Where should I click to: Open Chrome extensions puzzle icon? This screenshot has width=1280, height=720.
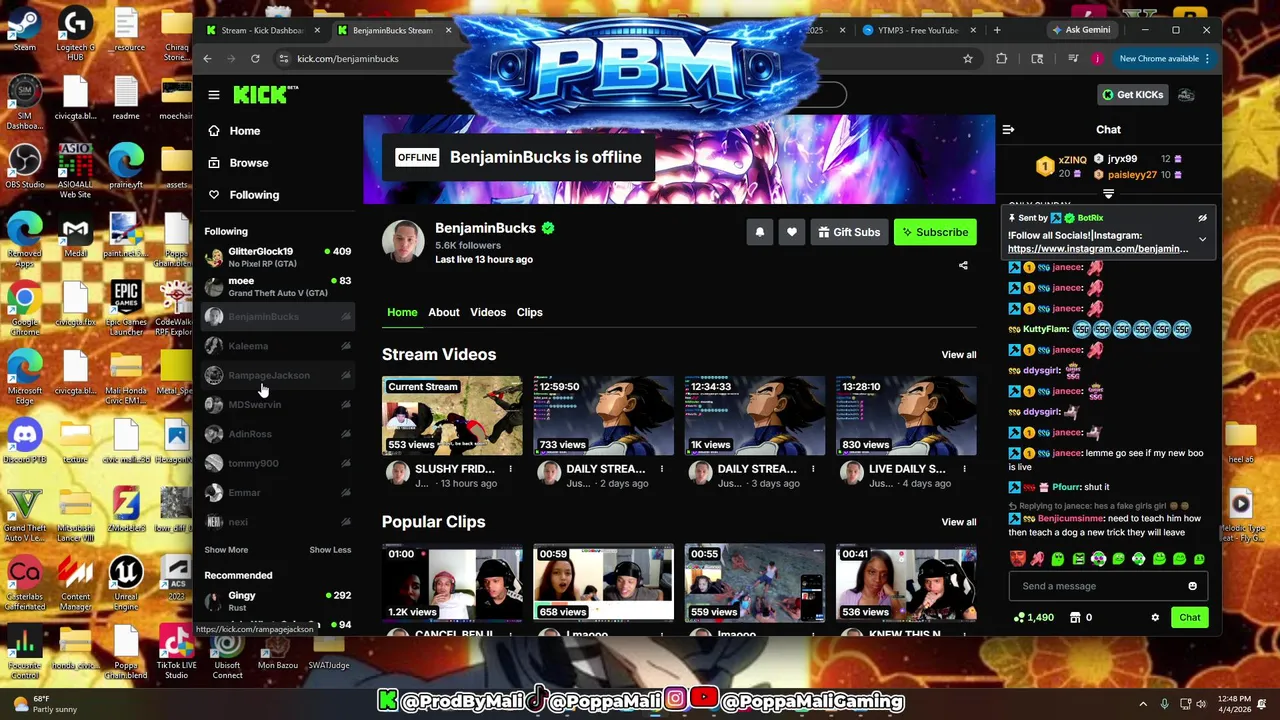(x=1001, y=59)
